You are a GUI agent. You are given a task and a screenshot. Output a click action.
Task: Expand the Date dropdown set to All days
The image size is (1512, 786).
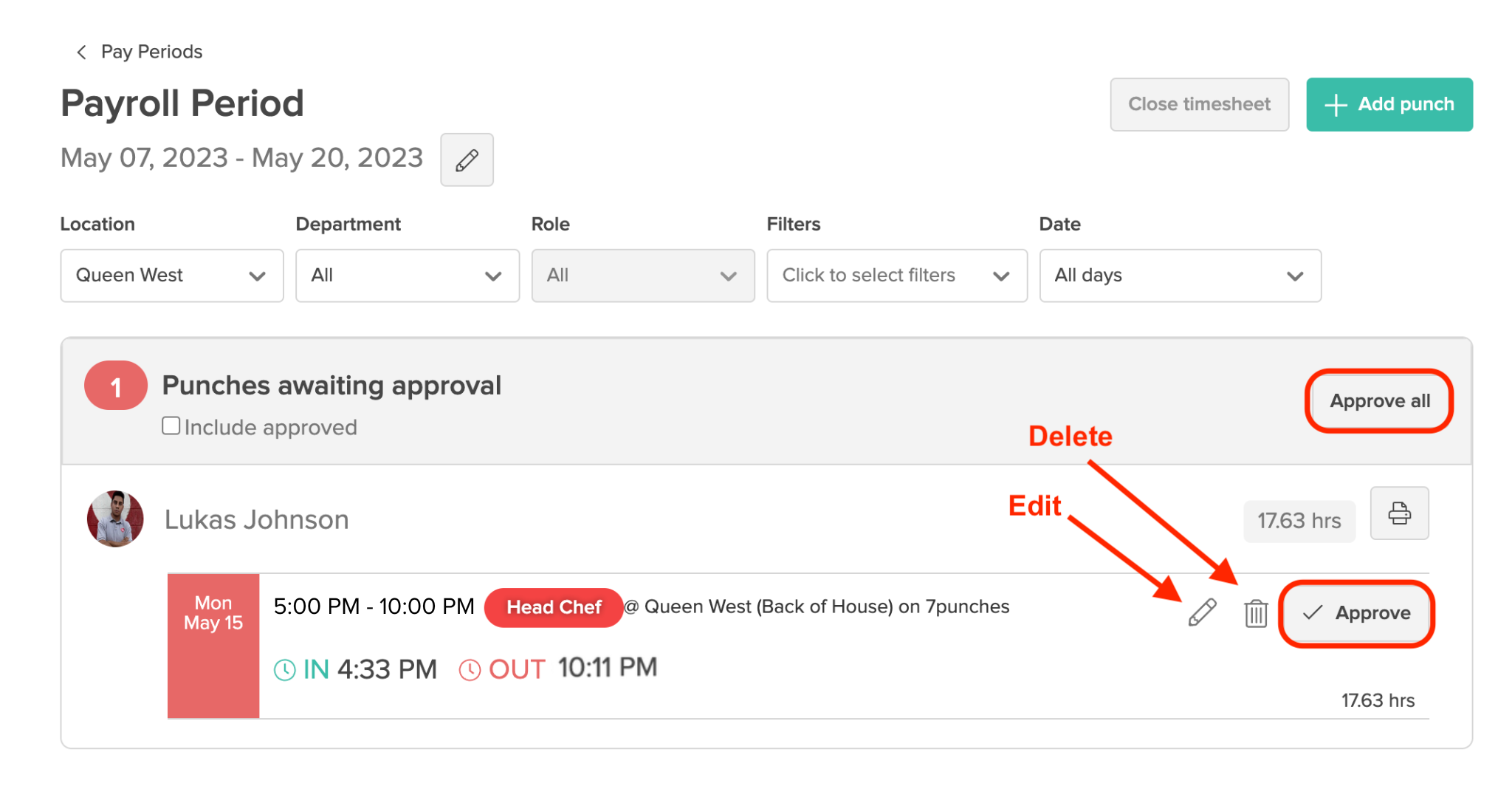[1180, 276]
